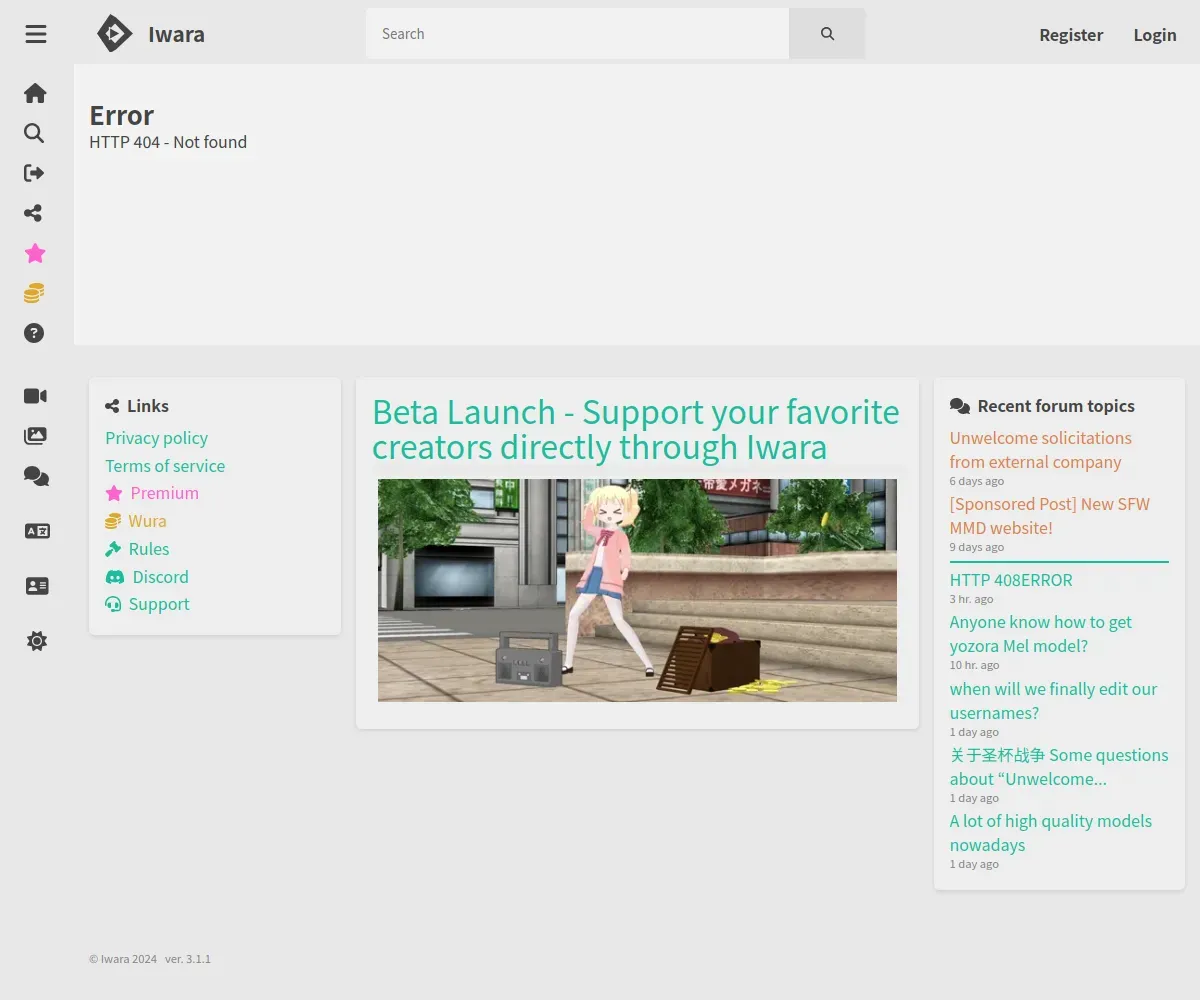1200x1000 pixels.
Task: Open the '关于圣杯战争 Some questions' topic
Action: tap(1059, 767)
